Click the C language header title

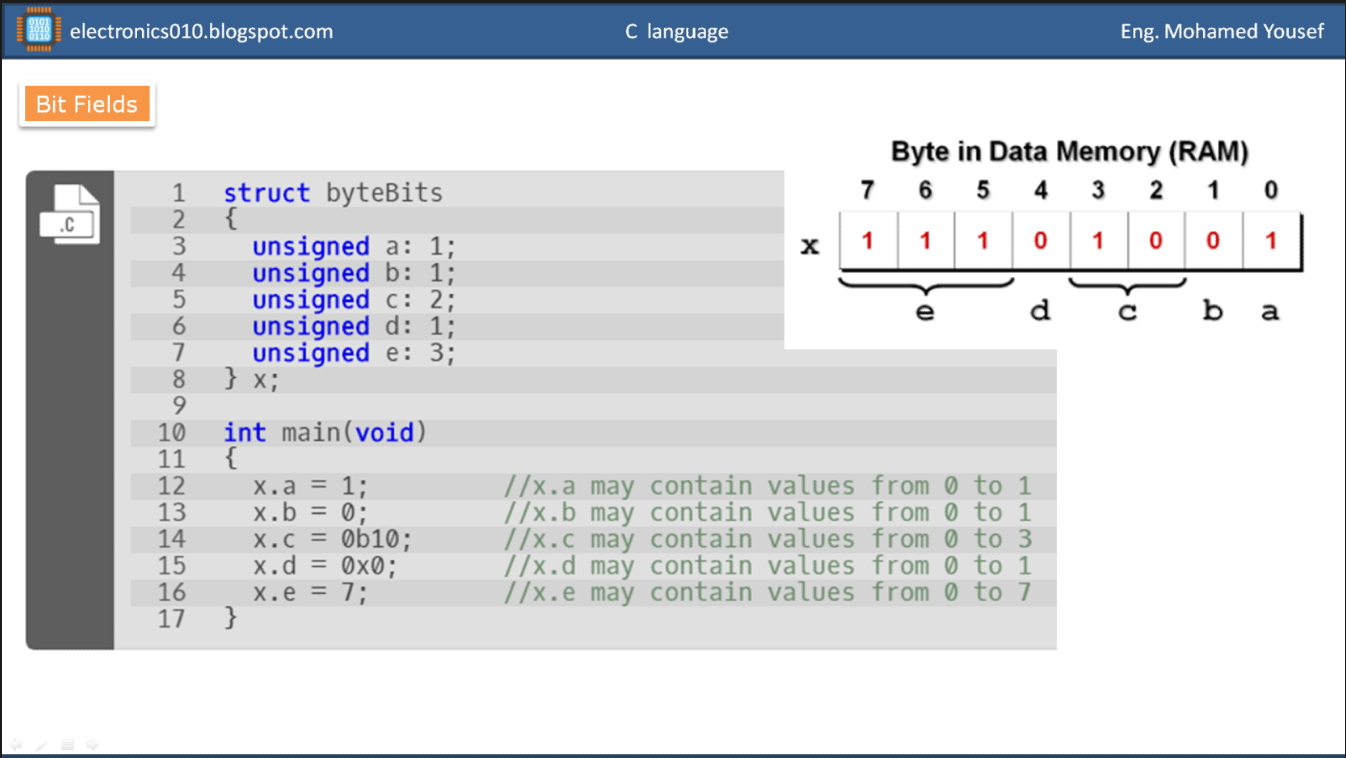[x=677, y=31]
